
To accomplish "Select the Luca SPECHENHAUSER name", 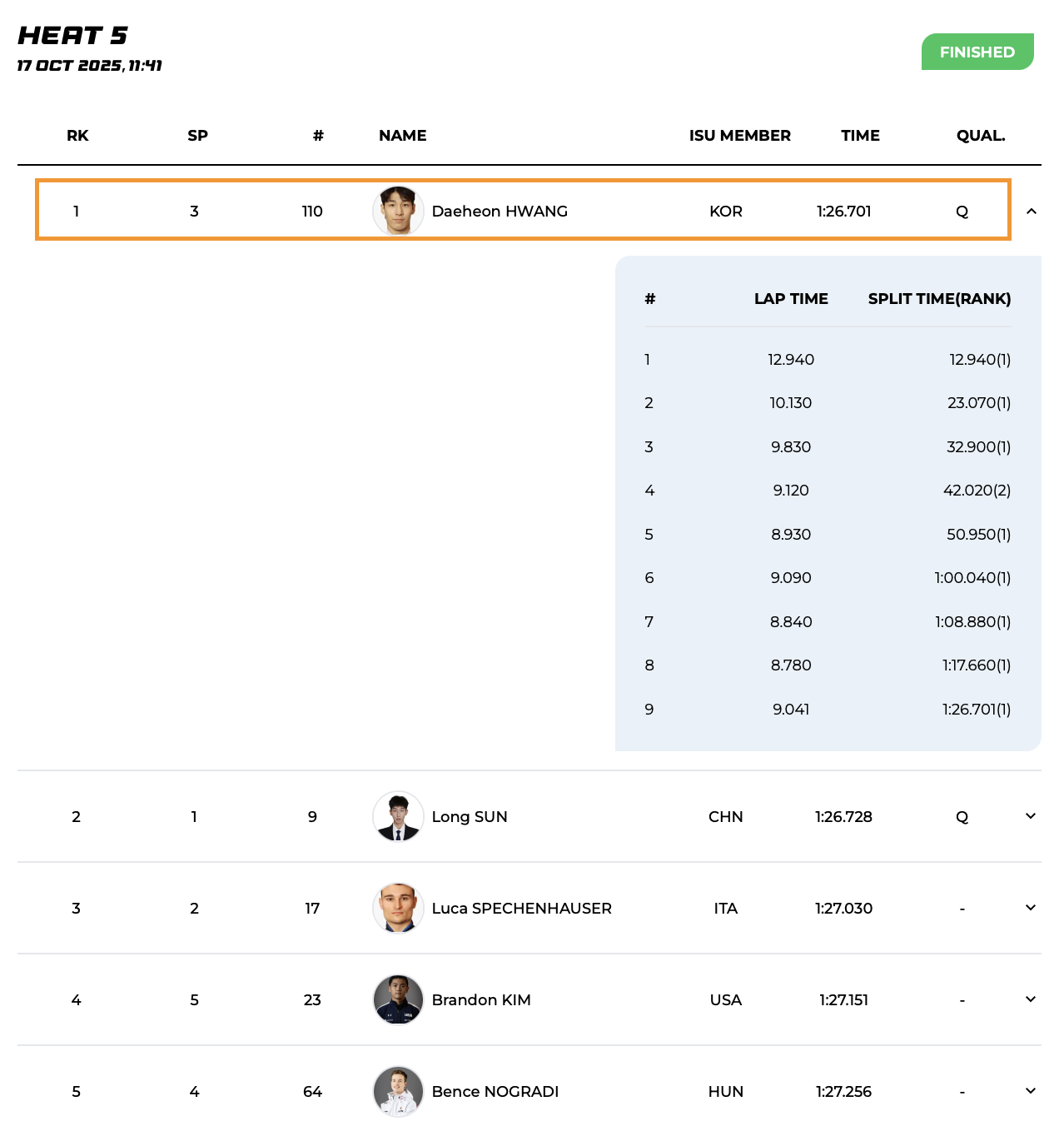I will [x=521, y=909].
